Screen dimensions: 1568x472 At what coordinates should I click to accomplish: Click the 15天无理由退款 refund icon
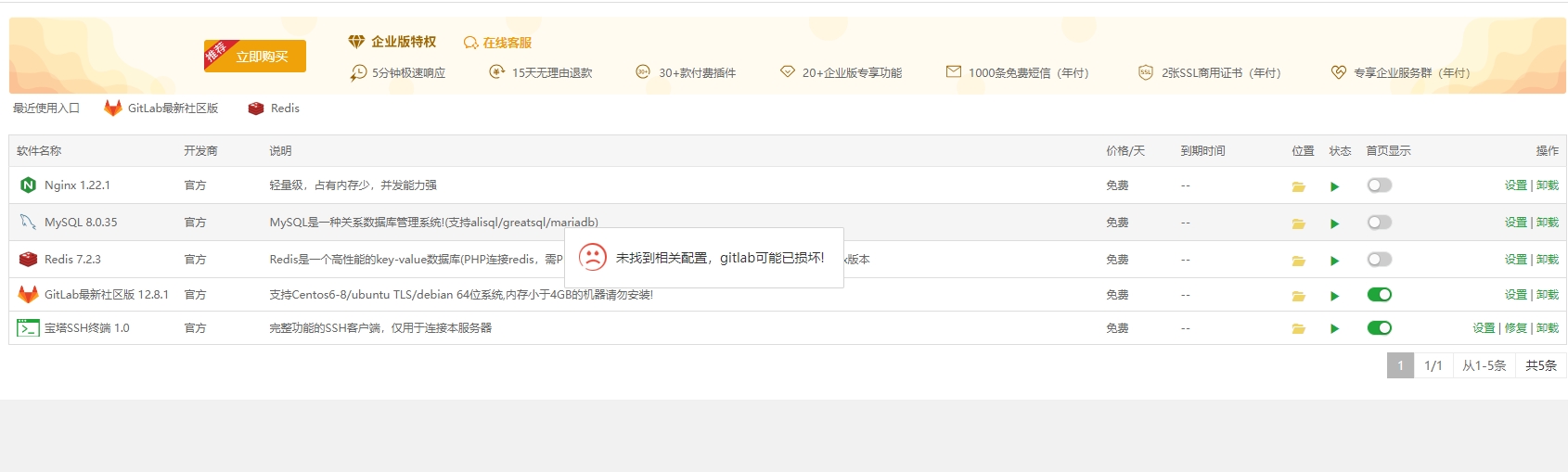(497, 71)
